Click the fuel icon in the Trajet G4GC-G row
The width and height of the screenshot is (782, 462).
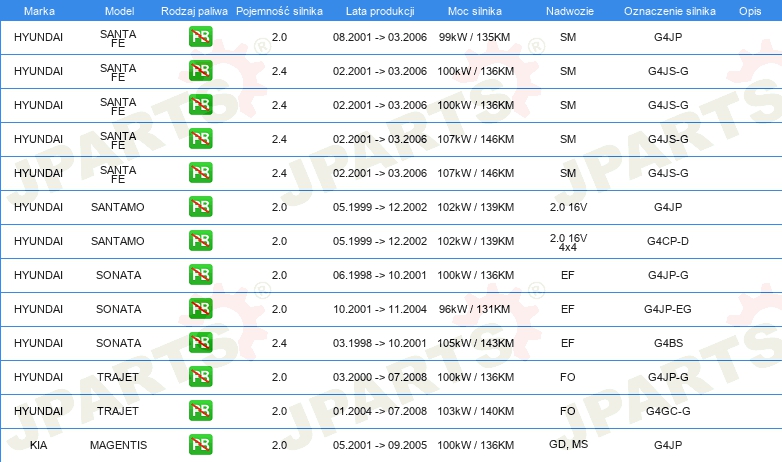(x=200, y=411)
